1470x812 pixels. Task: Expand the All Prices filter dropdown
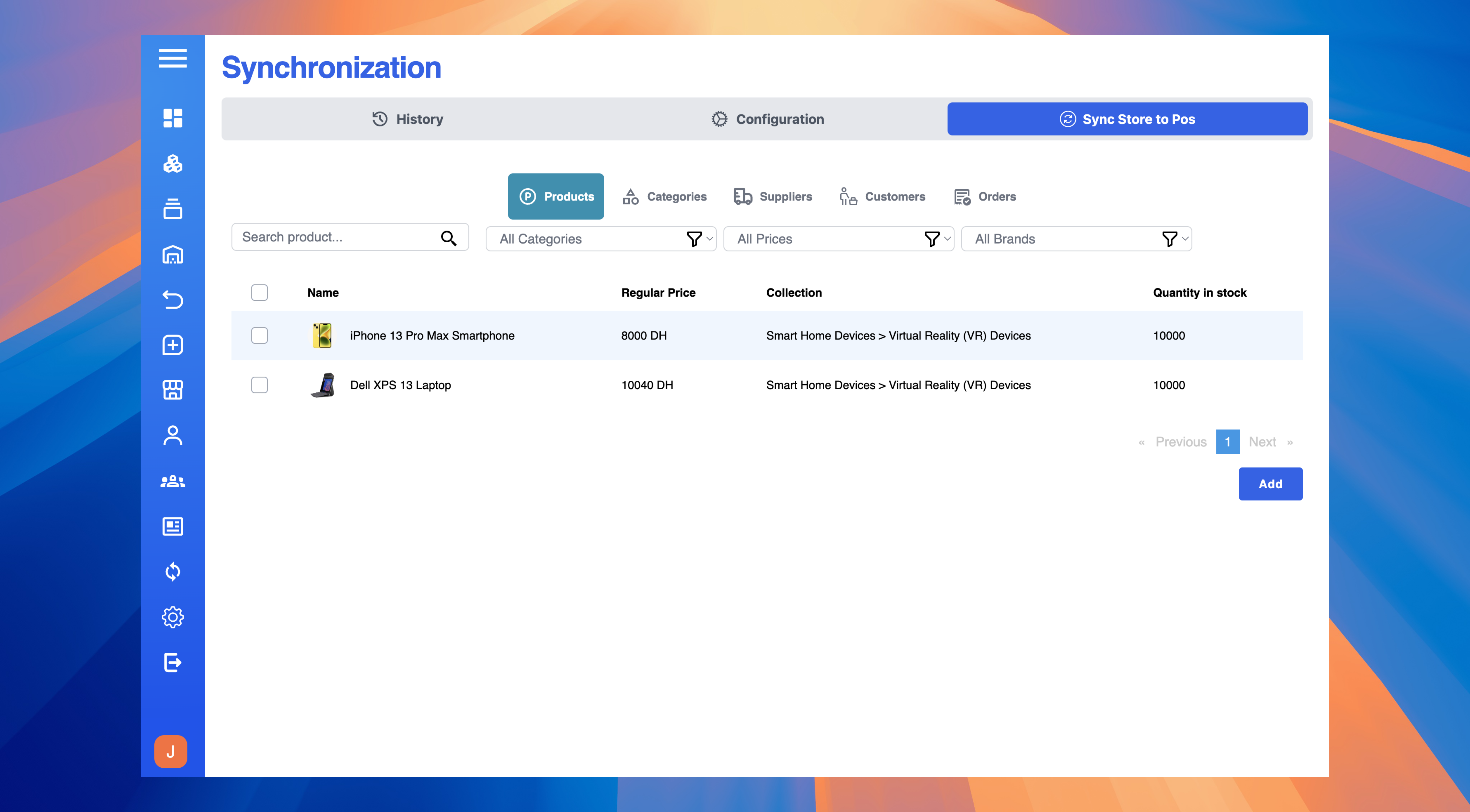(838, 239)
